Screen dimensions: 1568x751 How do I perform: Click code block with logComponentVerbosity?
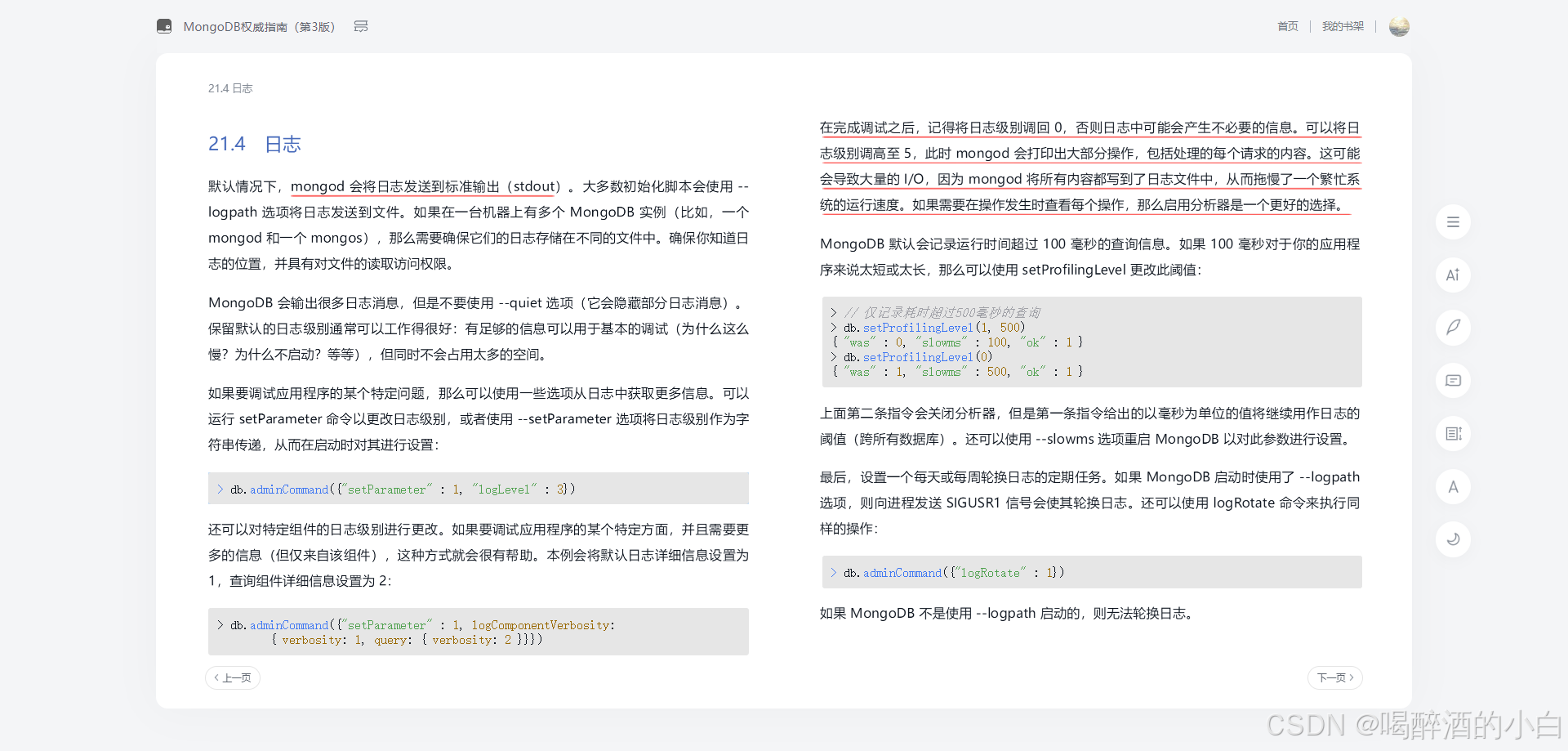pos(479,632)
